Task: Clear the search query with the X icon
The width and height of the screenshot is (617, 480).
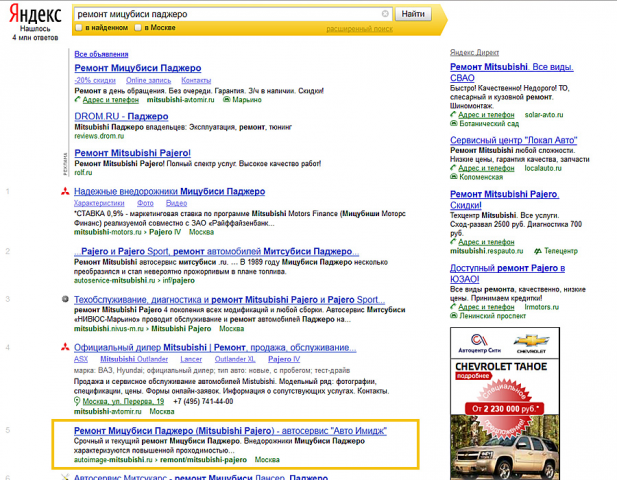Action: 385,14
